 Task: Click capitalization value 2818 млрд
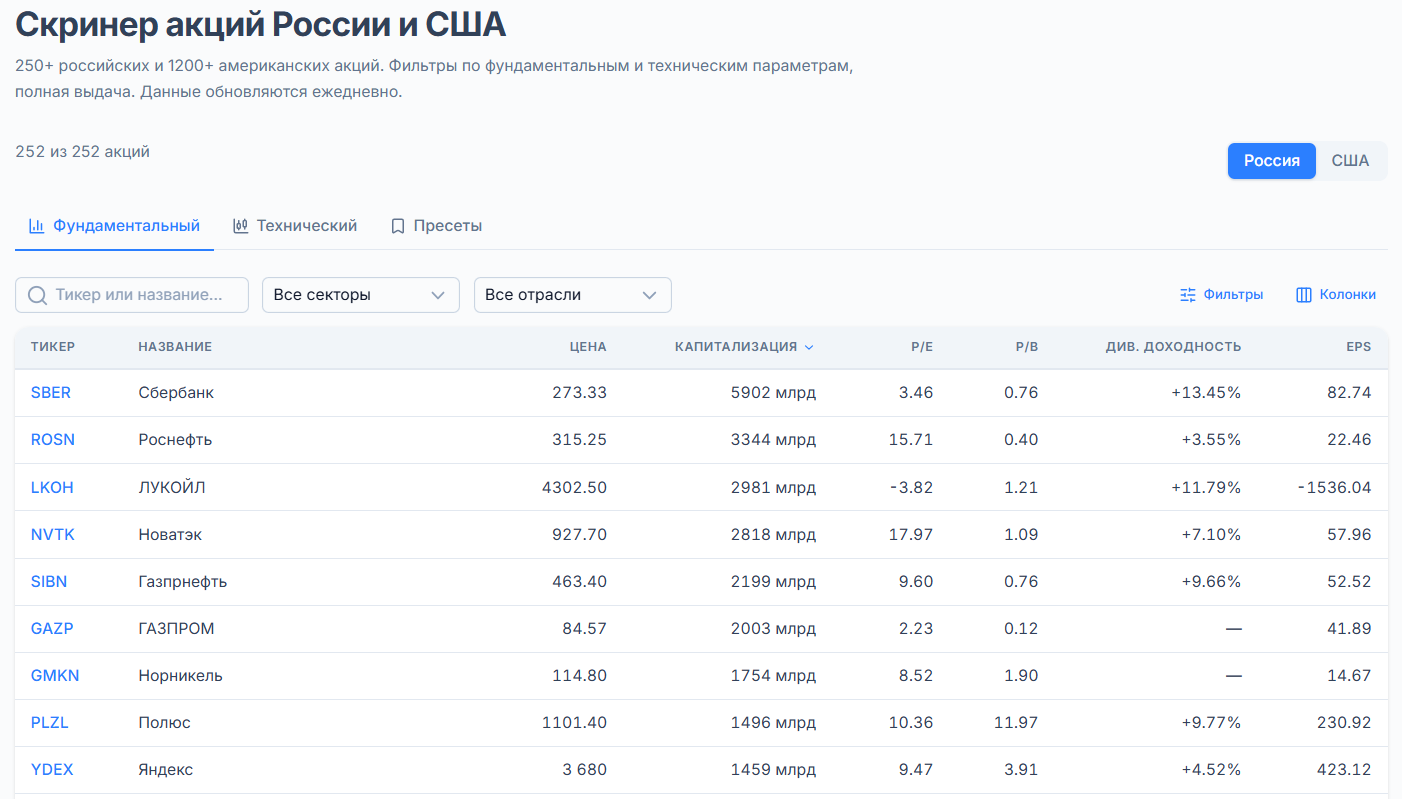(x=773, y=535)
